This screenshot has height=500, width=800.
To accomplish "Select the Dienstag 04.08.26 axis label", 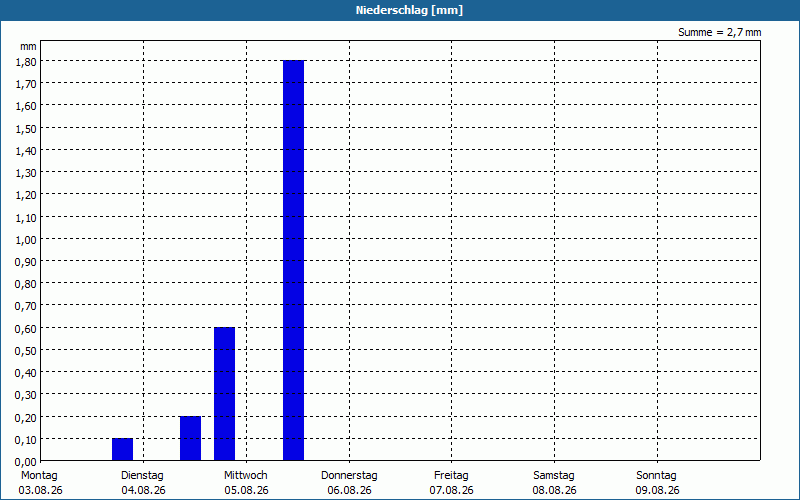I will 143,483.
